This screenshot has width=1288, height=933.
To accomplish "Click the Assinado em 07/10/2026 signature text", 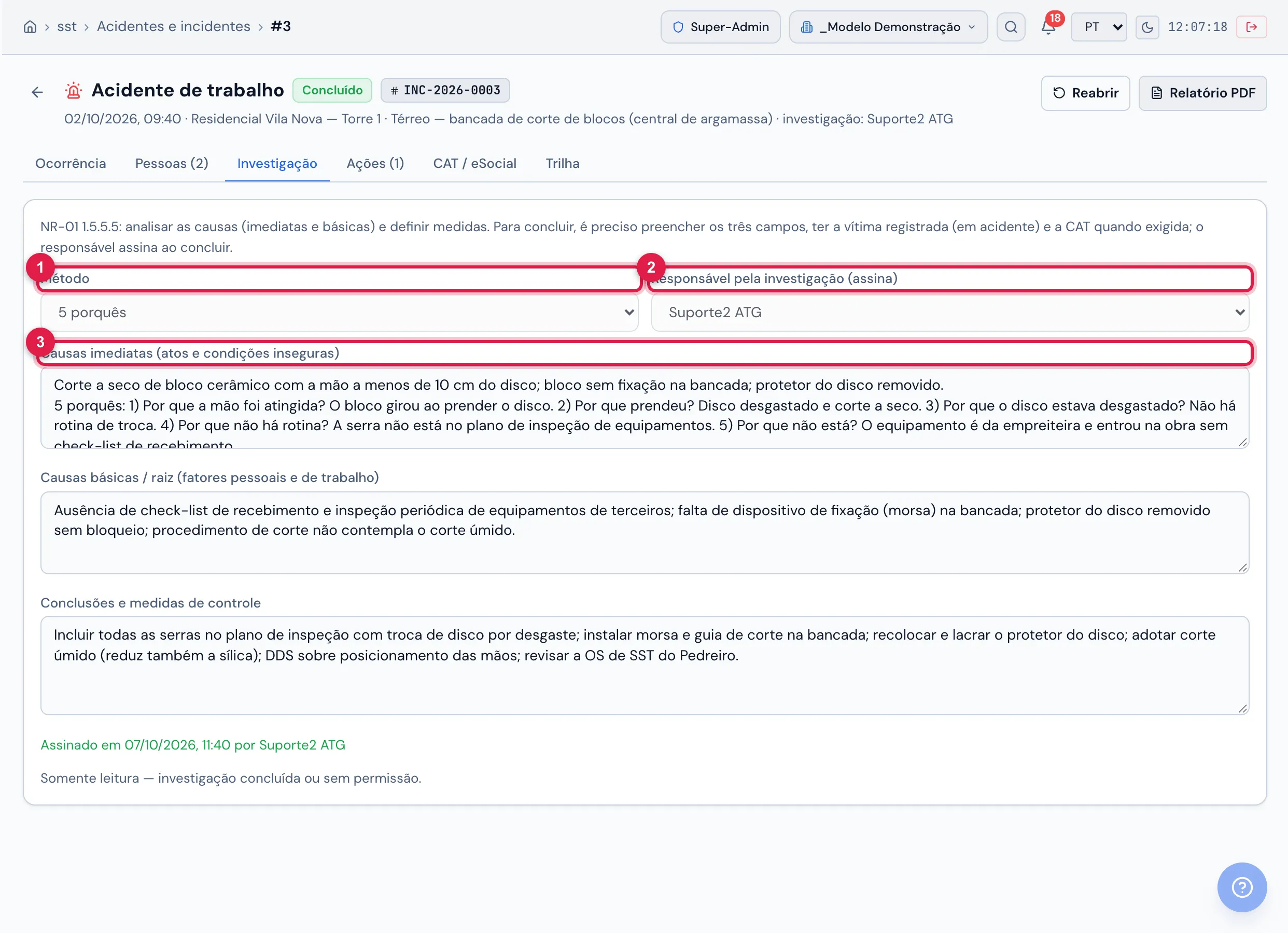I will coord(192,745).
